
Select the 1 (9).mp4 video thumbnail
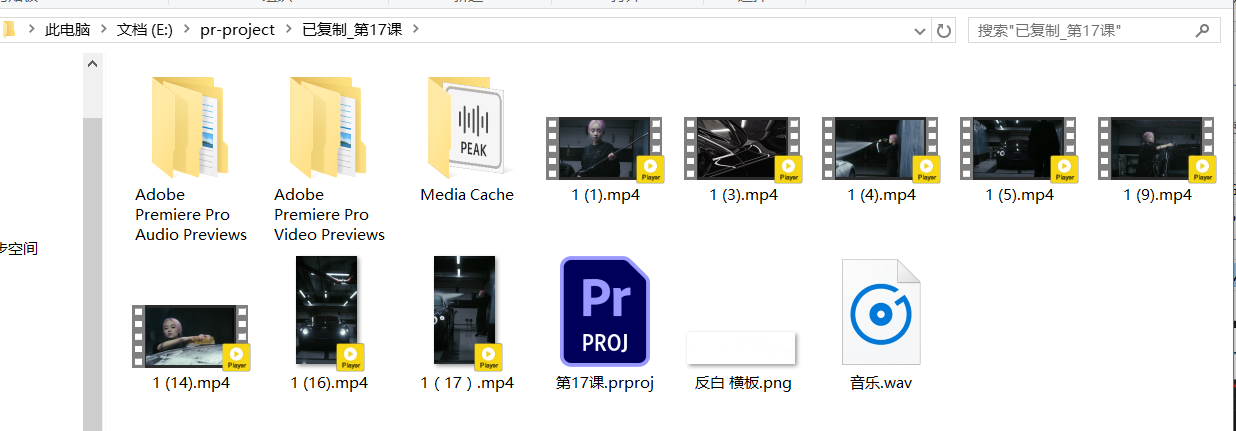tap(1157, 148)
